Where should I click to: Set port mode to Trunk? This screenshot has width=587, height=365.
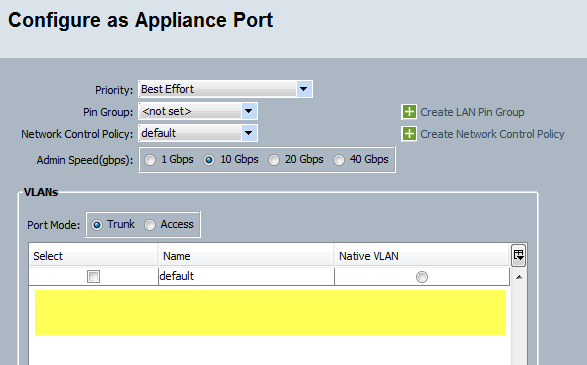pyautogui.click(x=97, y=225)
